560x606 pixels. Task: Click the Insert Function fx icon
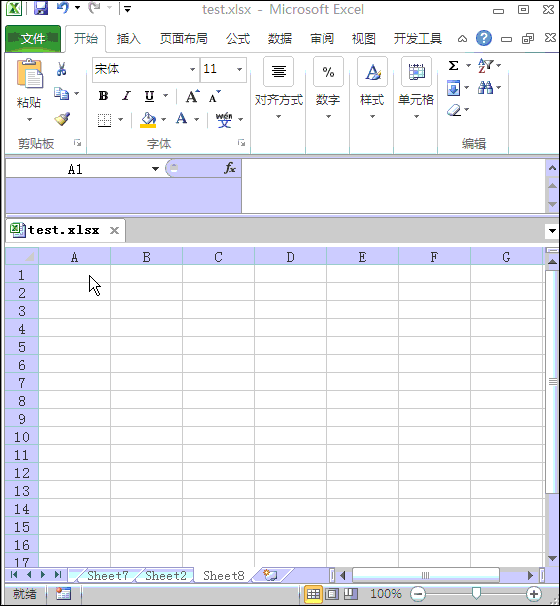(230, 168)
